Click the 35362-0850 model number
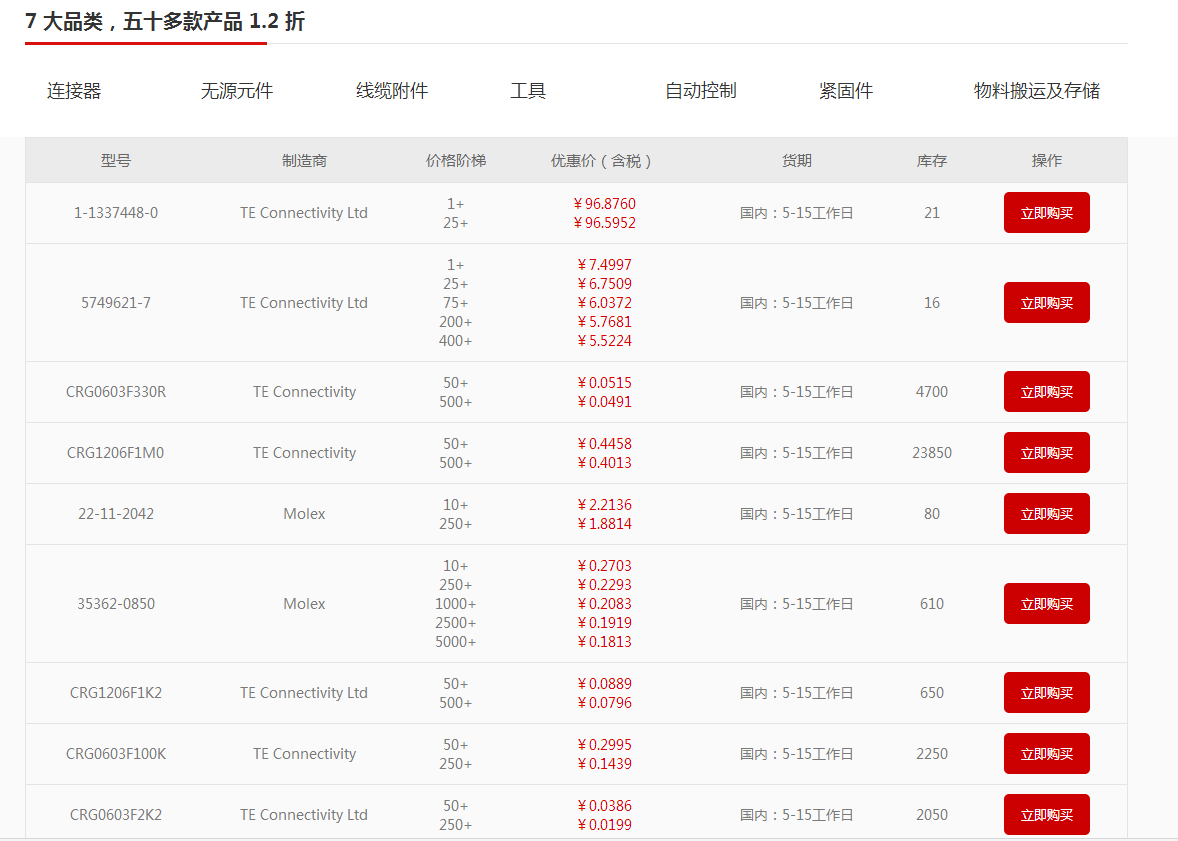 (x=116, y=604)
